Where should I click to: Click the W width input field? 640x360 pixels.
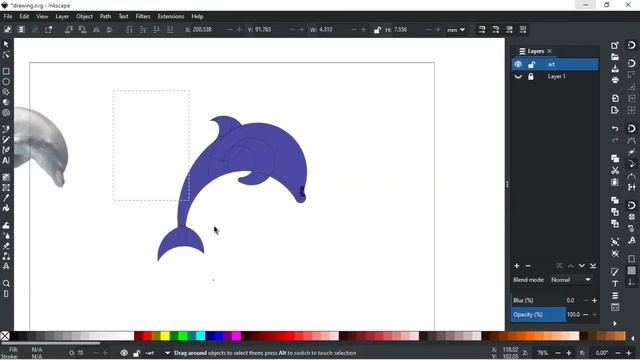(333, 29)
